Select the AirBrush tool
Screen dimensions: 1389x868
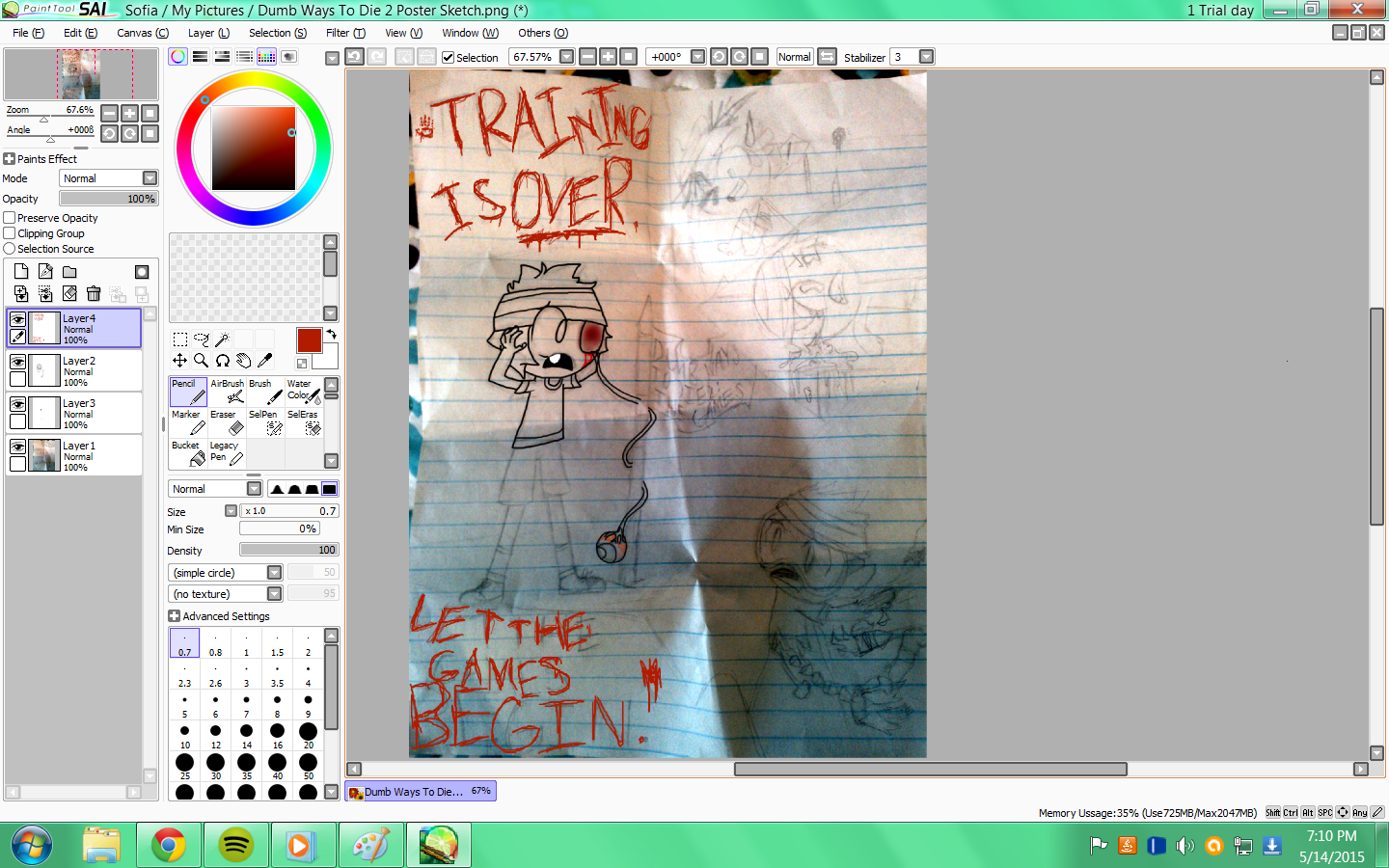(227, 392)
